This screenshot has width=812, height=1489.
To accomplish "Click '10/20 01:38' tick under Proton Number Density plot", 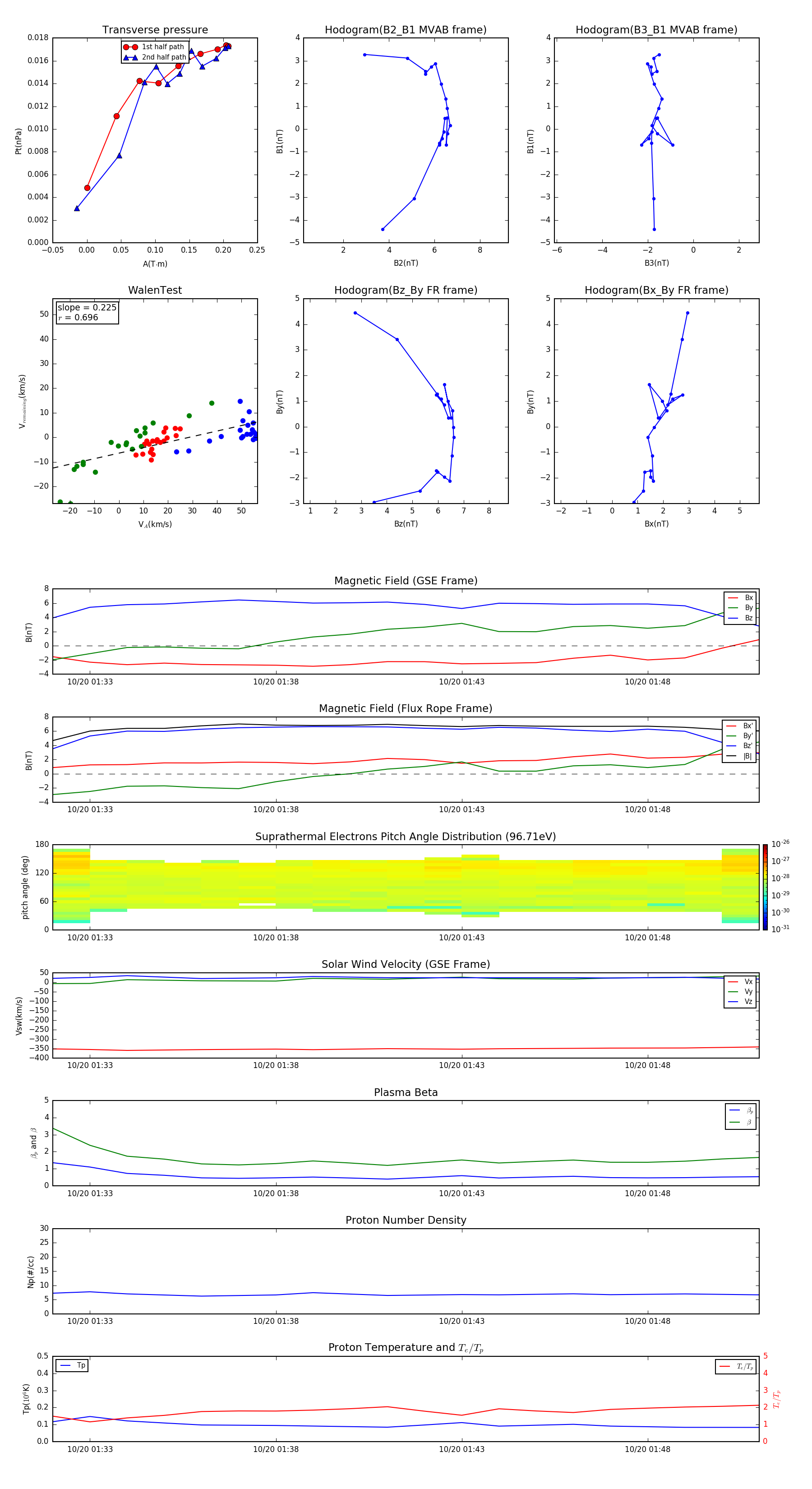I will [276, 1321].
